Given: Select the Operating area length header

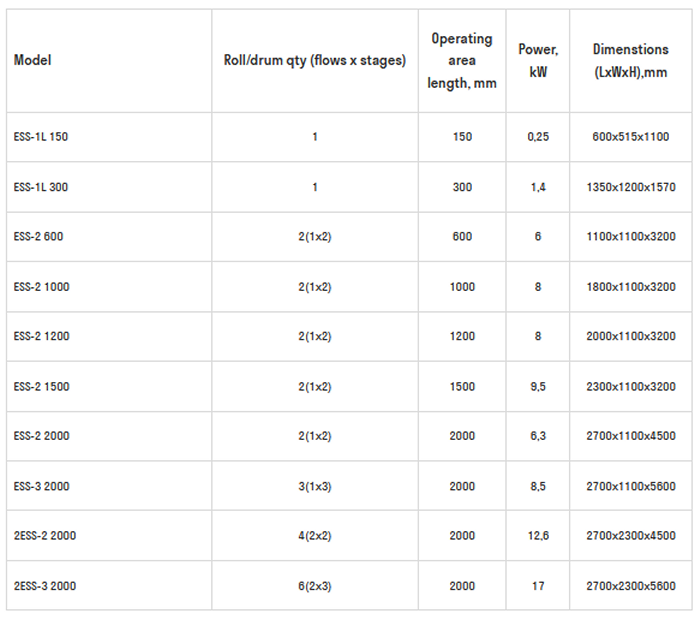Looking at the screenshot, I should (x=462, y=60).
